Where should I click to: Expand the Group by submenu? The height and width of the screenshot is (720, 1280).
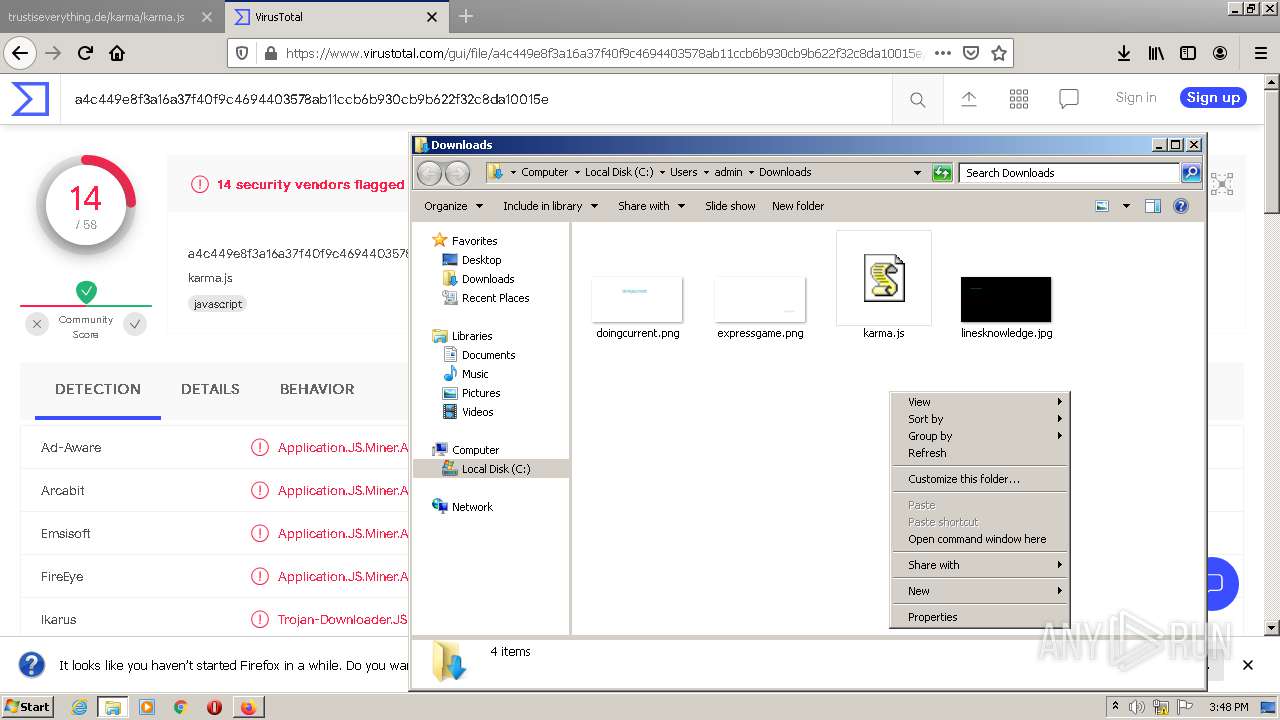coord(980,436)
